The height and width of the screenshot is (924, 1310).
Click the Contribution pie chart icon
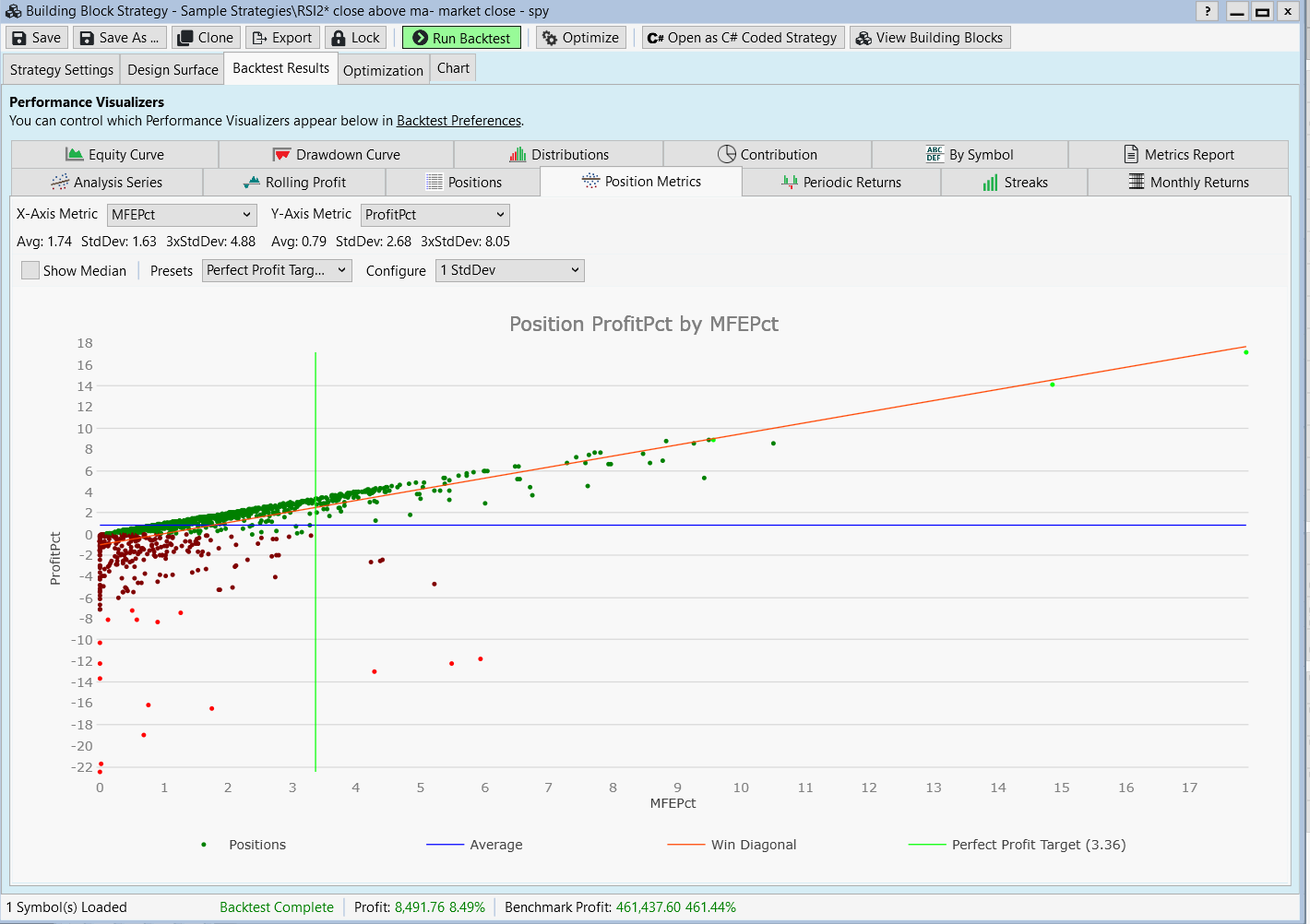click(727, 154)
